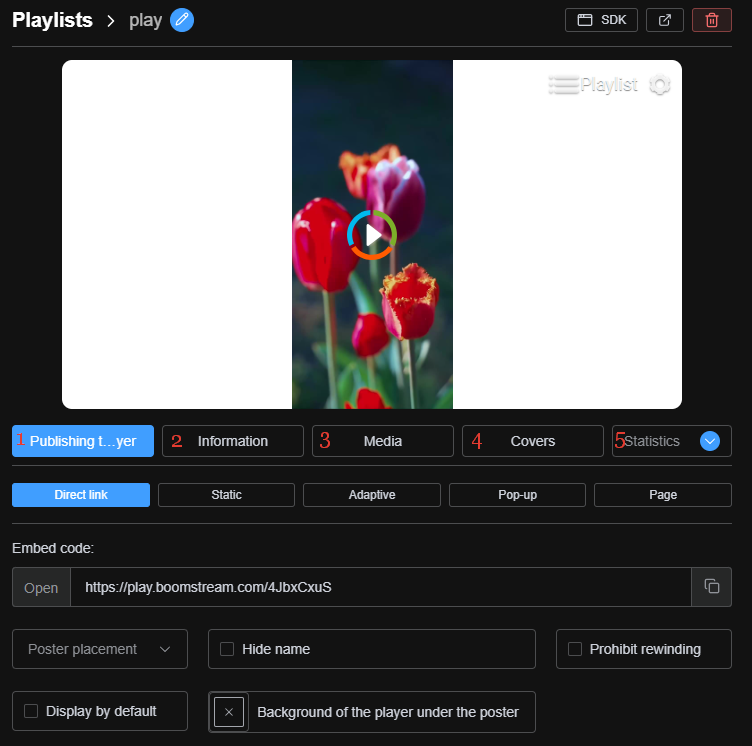Image resolution: width=752 pixels, height=746 pixels.
Task: Play the tulip video
Action: 372,235
